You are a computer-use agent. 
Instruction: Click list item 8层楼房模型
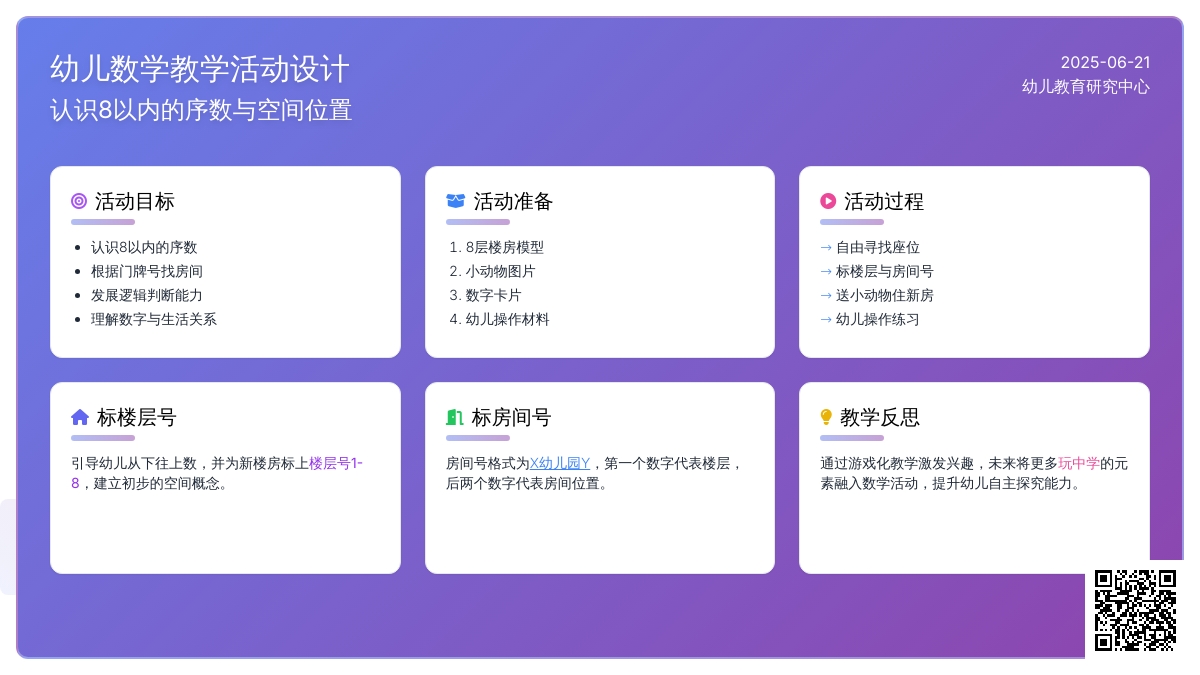pos(505,247)
